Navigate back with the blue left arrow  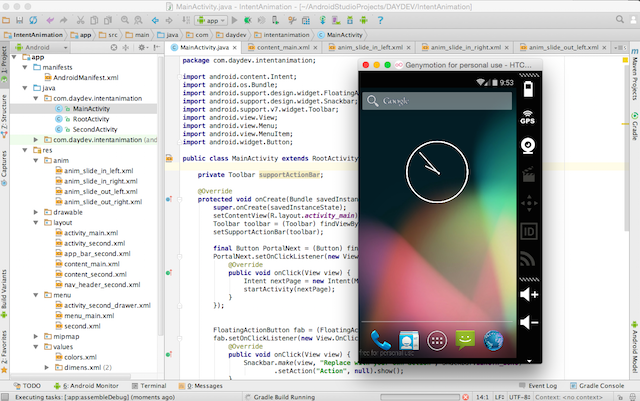(x=155, y=20)
